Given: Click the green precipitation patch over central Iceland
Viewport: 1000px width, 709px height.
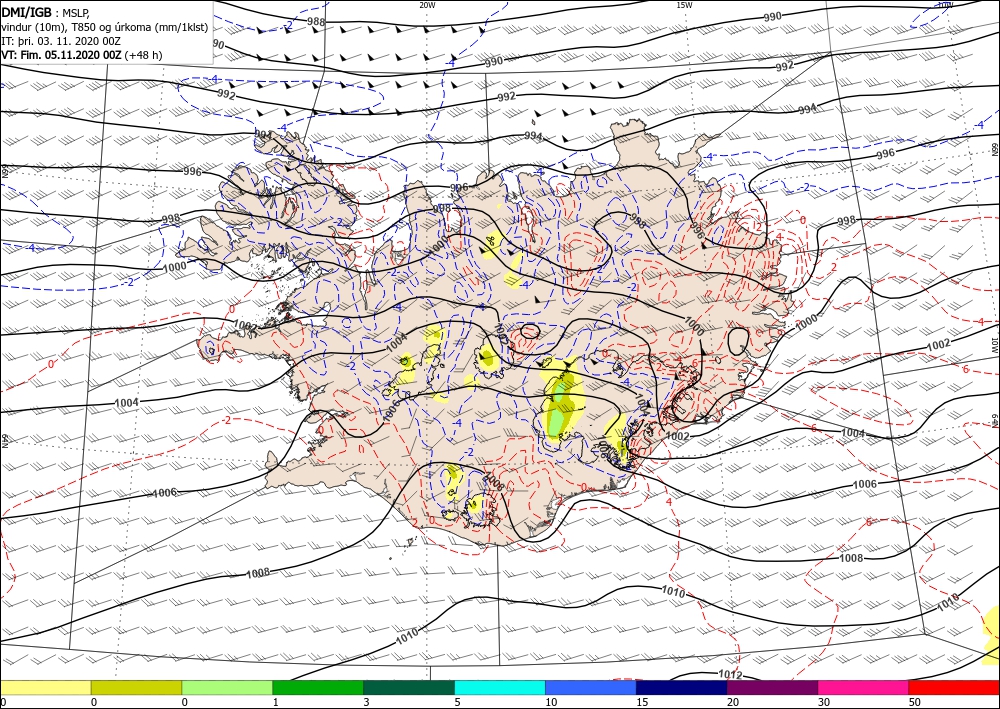Looking at the screenshot, I should coord(560,408).
